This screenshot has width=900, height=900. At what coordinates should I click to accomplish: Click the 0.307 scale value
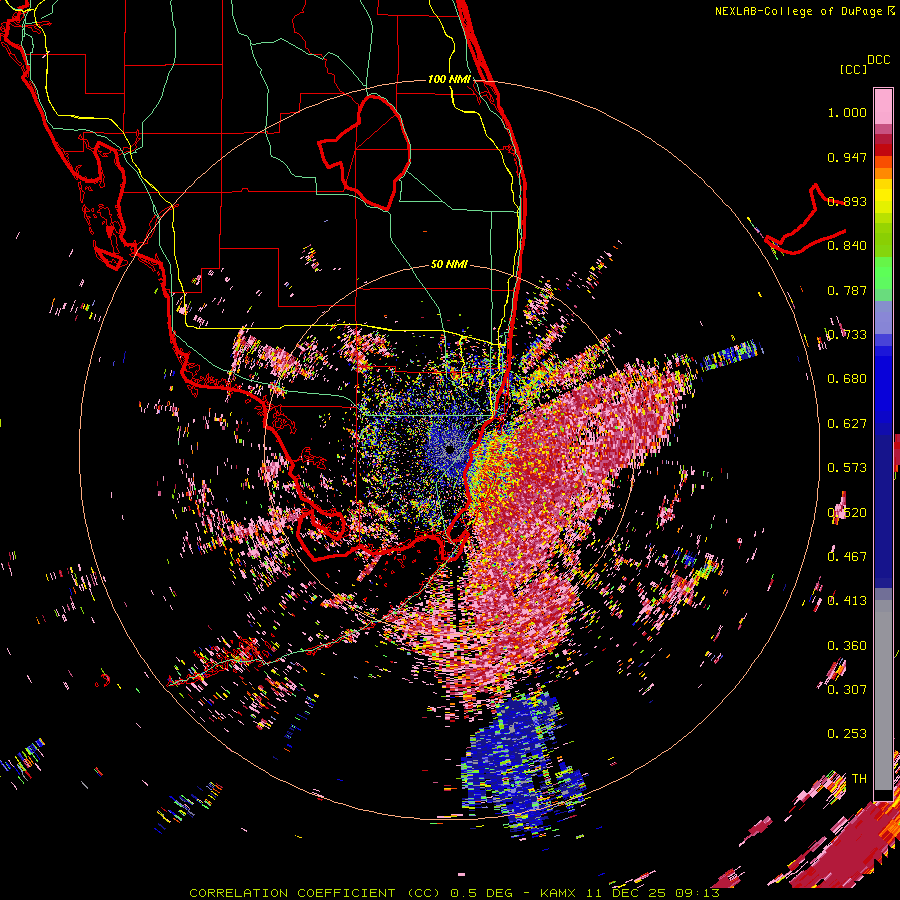point(847,690)
